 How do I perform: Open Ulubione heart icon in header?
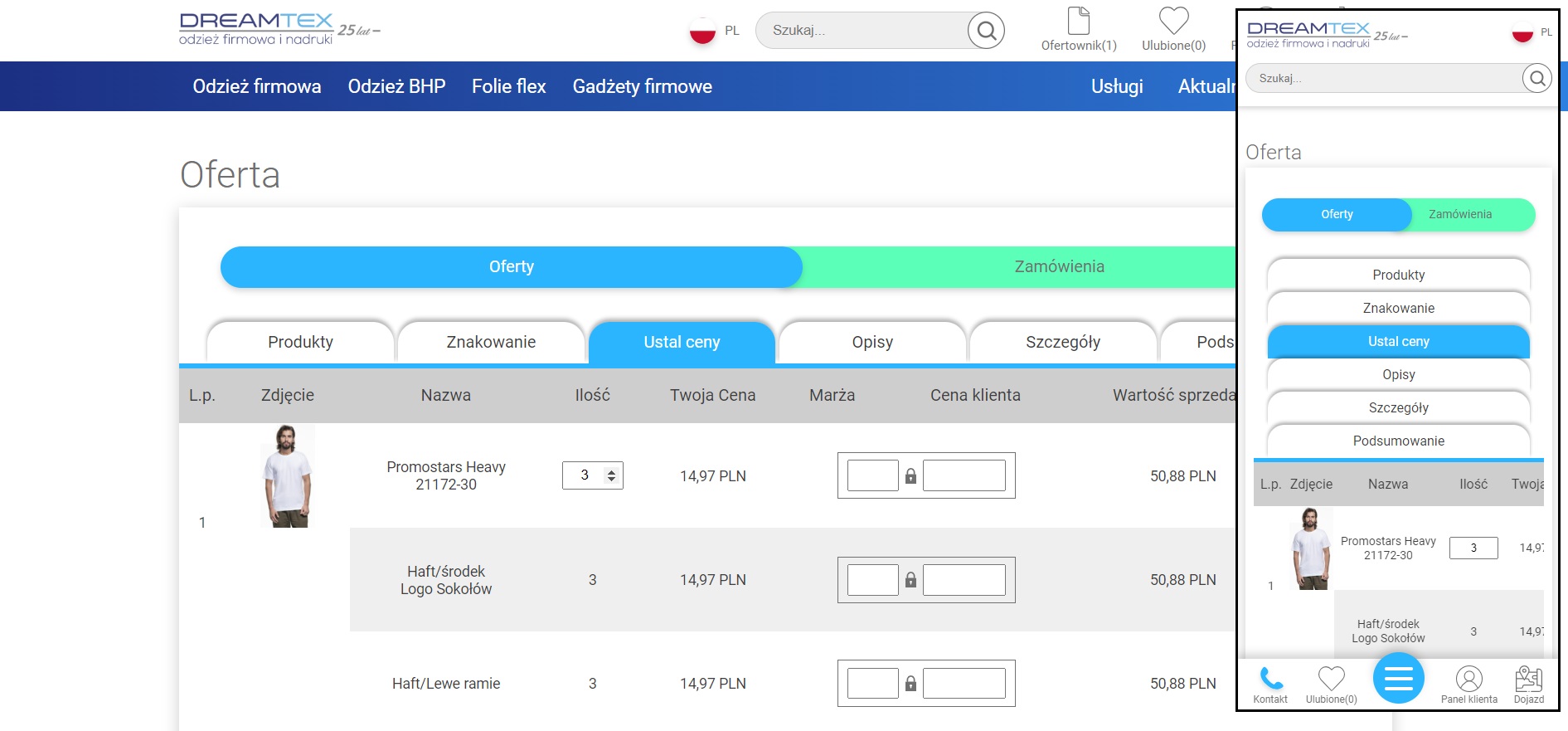point(1173,20)
